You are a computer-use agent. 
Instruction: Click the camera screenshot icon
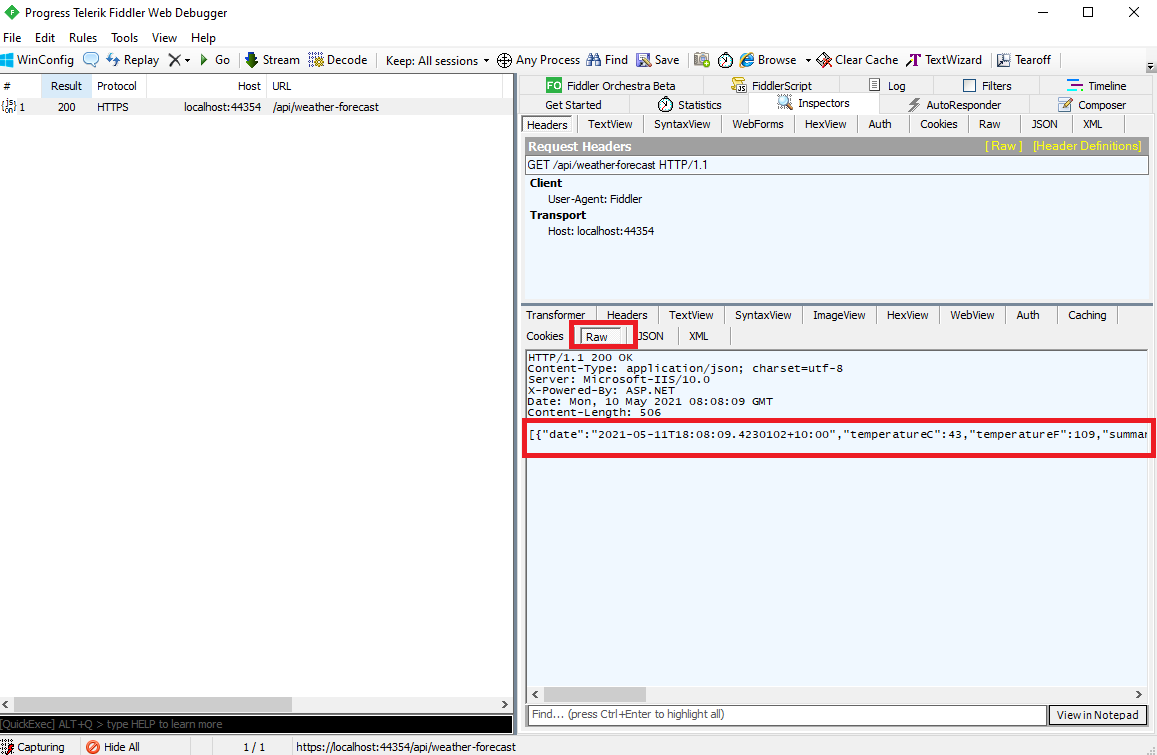702,60
